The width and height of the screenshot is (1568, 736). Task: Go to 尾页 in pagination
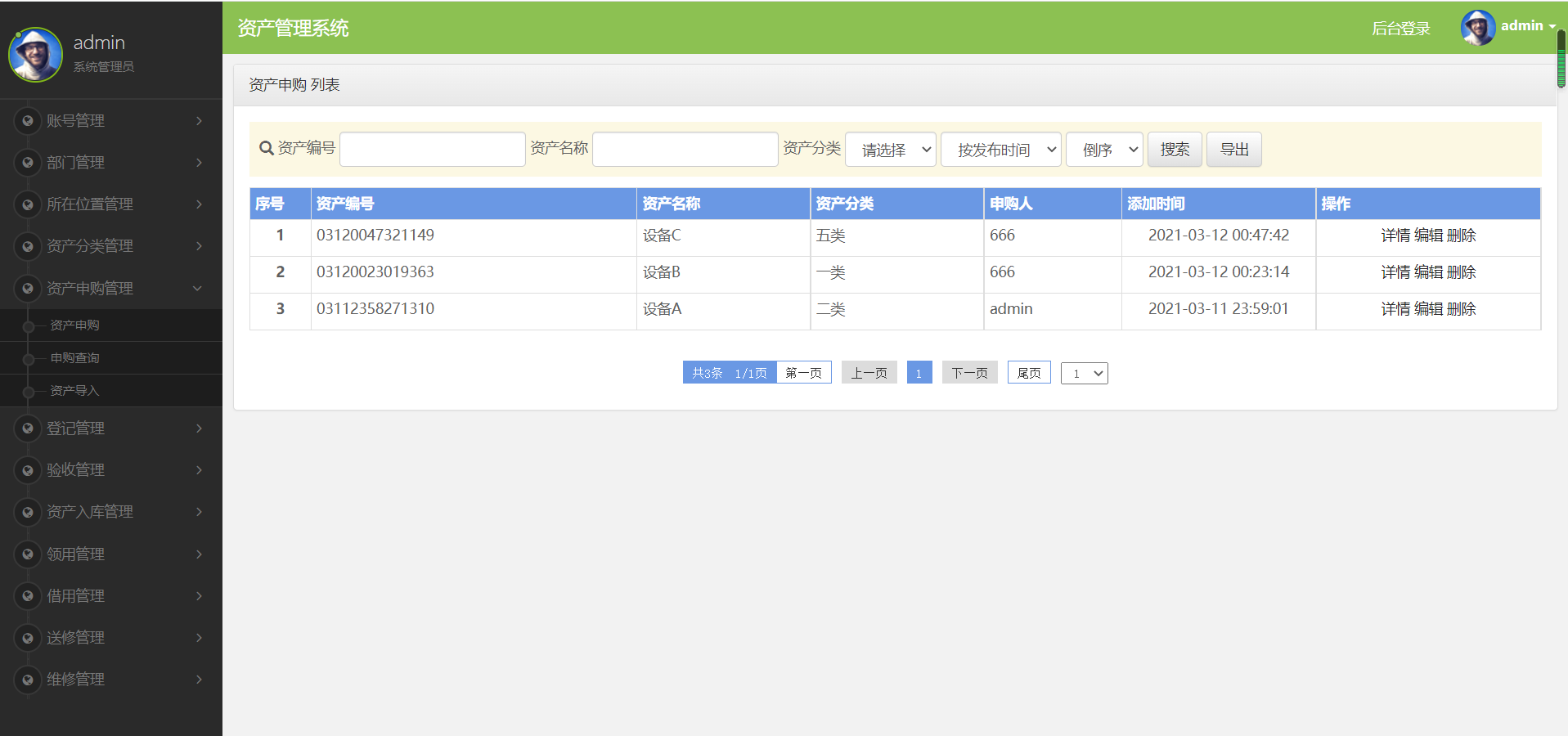click(1029, 373)
